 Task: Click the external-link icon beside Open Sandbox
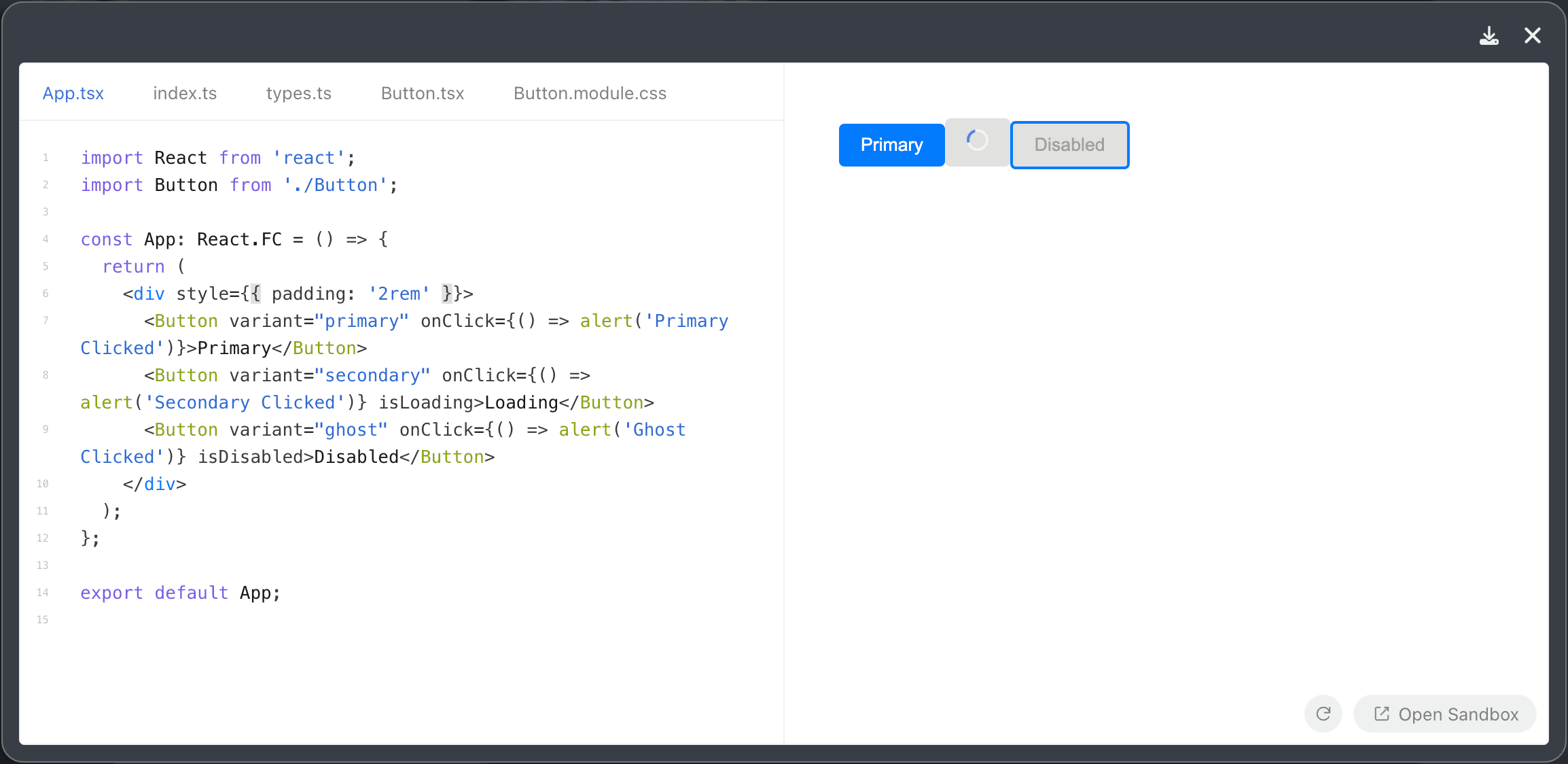[x=1380, y=714]
